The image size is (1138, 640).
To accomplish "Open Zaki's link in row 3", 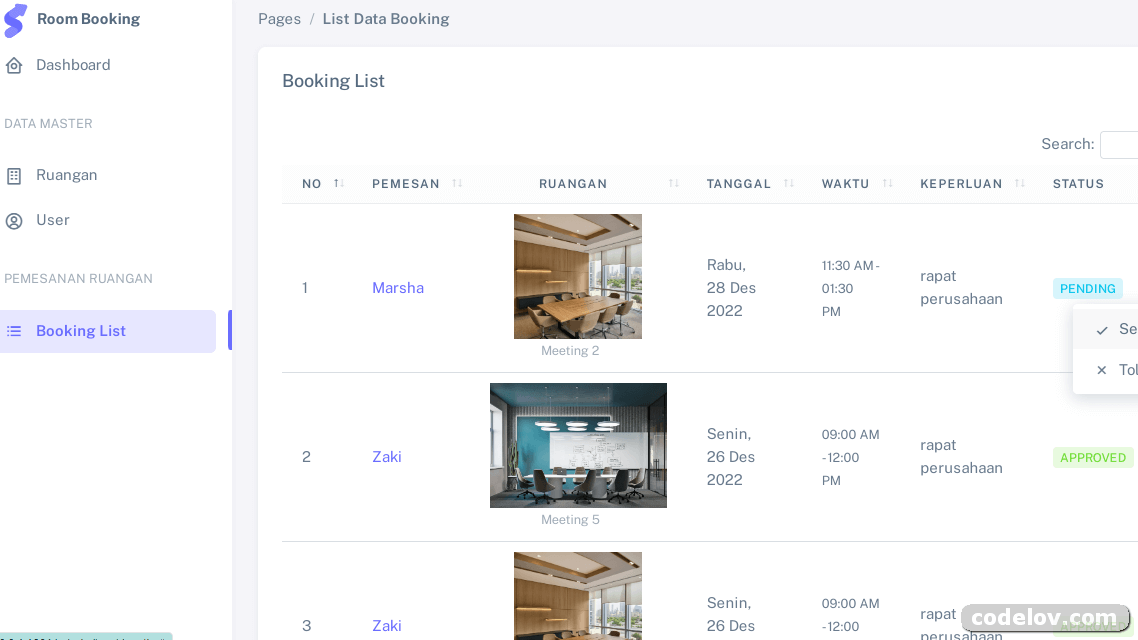I will (387, 625).
